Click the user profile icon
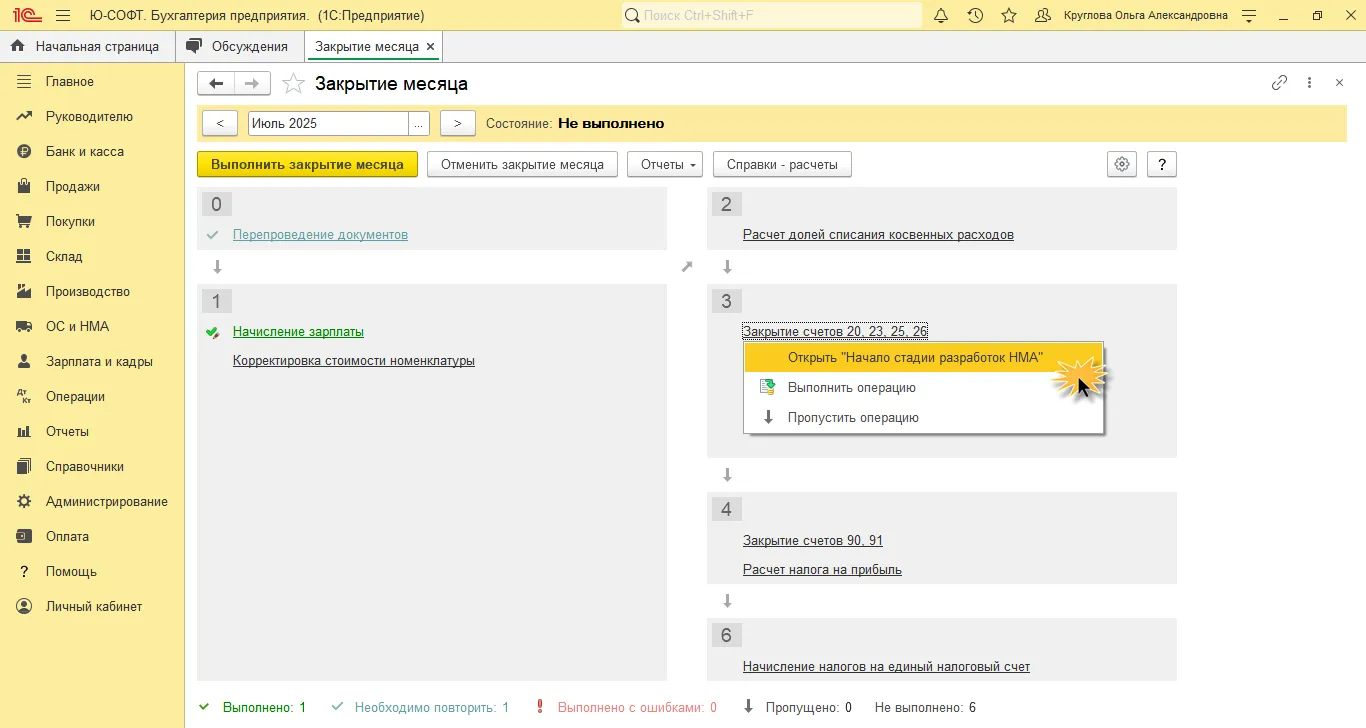1366x728 pixels. tap(1043, 16)
